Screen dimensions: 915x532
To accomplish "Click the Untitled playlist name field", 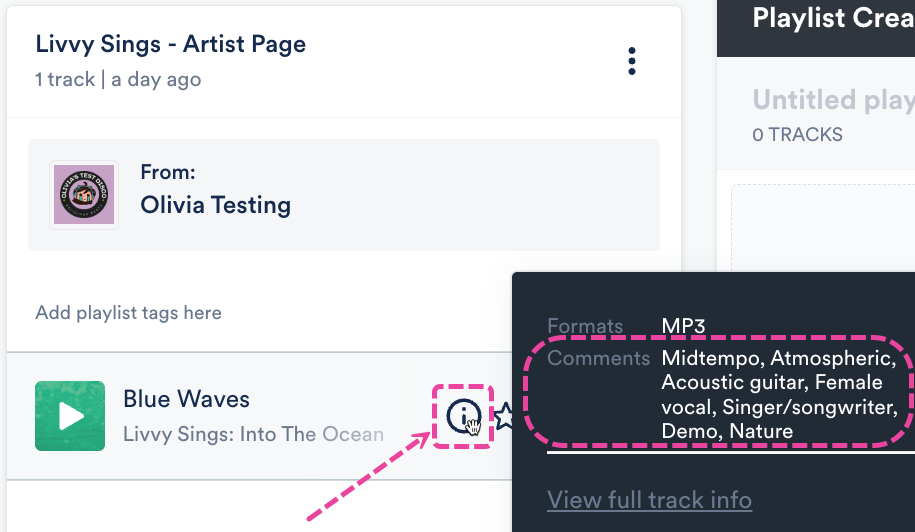I will click(832, 99).
